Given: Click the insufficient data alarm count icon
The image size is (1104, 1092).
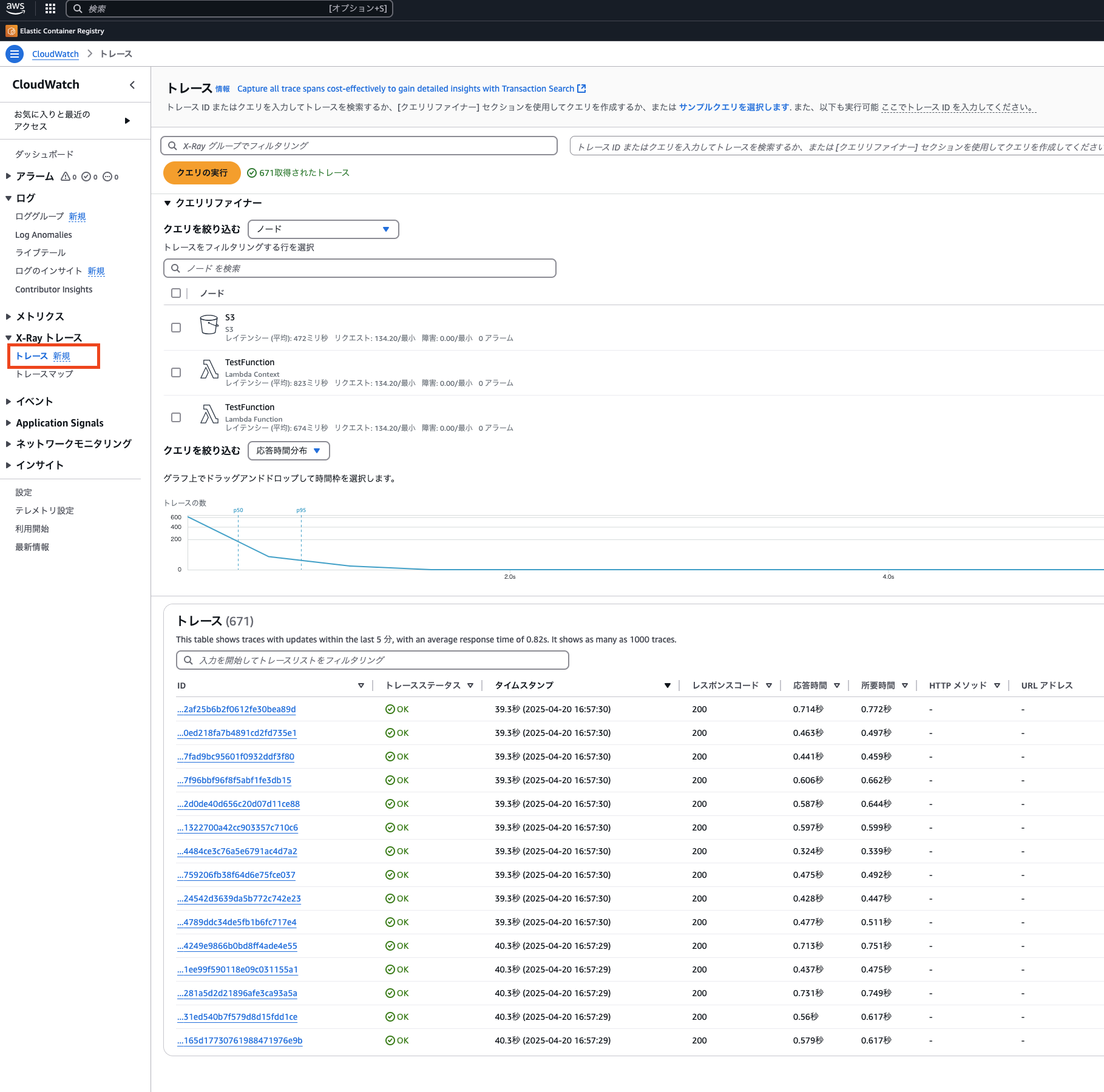Looking at the screenshot, I should point(107,177).
